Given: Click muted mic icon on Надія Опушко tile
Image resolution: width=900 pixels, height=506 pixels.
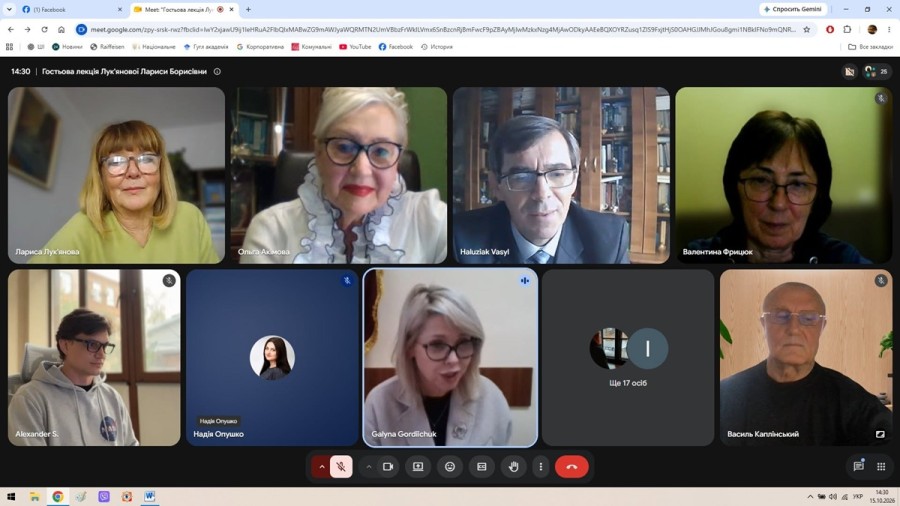Looking at the screenshot, I should (x=347, y=281).
